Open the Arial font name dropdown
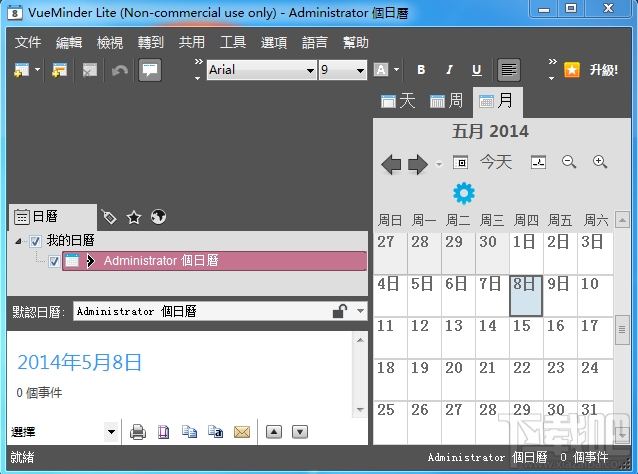The image size is (638, 474). pyautogui.click(x=262, y=70)
